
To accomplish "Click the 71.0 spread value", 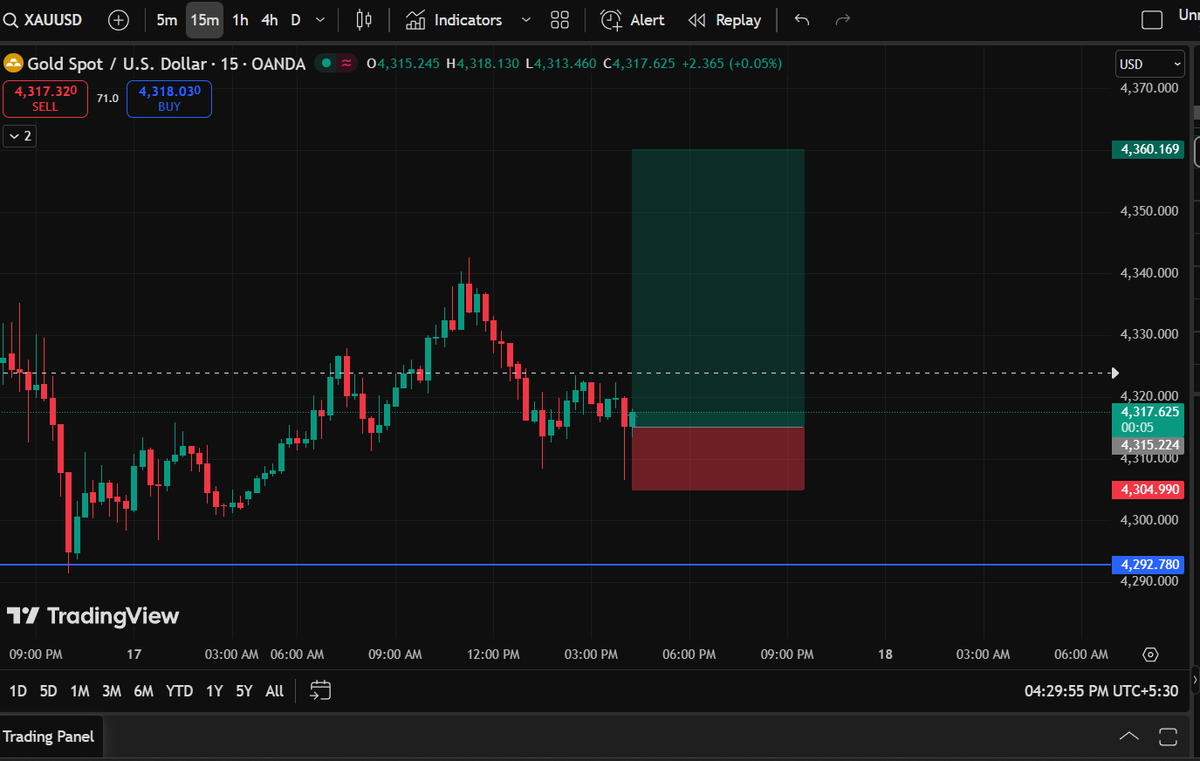I will [107, 98].
